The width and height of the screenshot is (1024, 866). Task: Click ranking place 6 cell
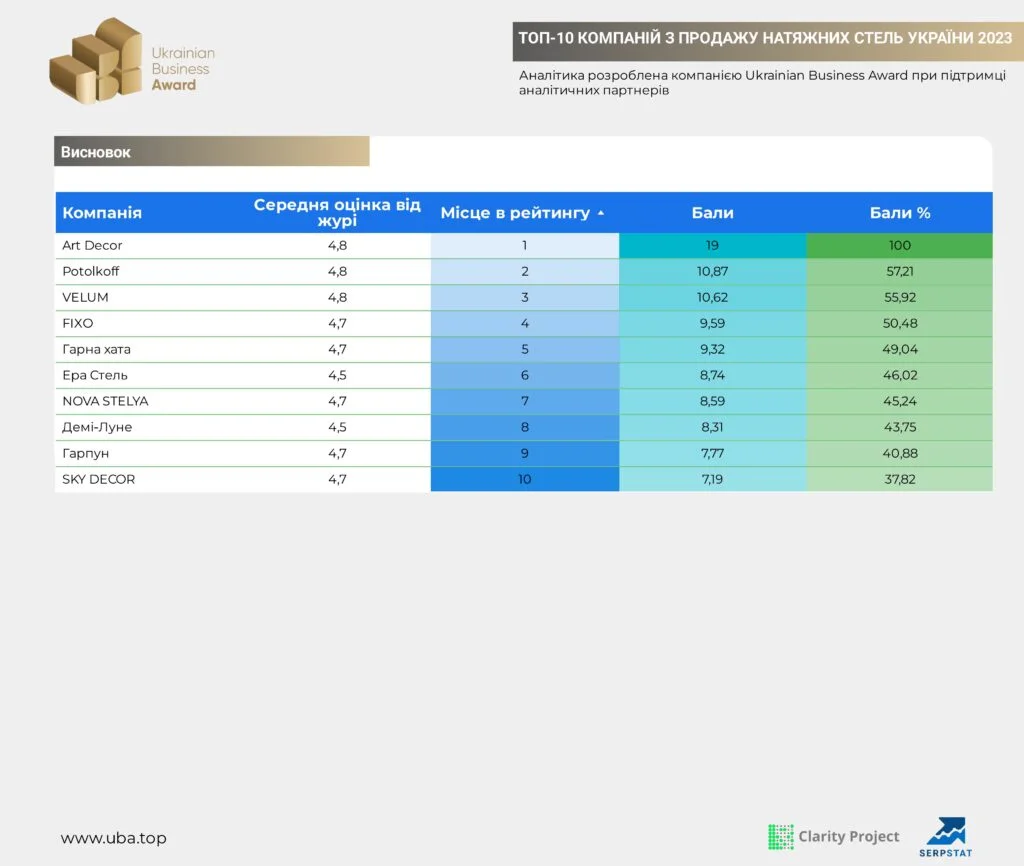pos(525,376)
